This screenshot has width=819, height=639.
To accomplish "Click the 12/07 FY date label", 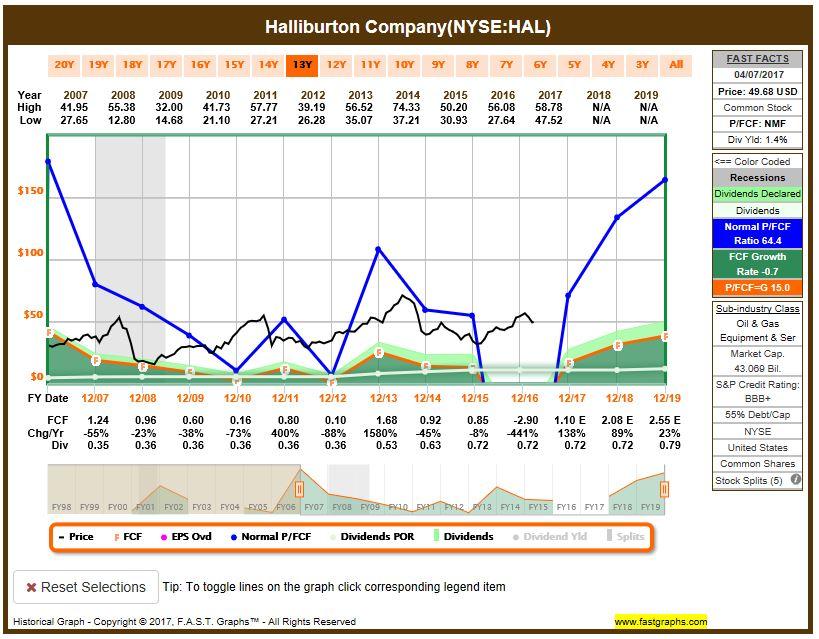I will [95, 398].
